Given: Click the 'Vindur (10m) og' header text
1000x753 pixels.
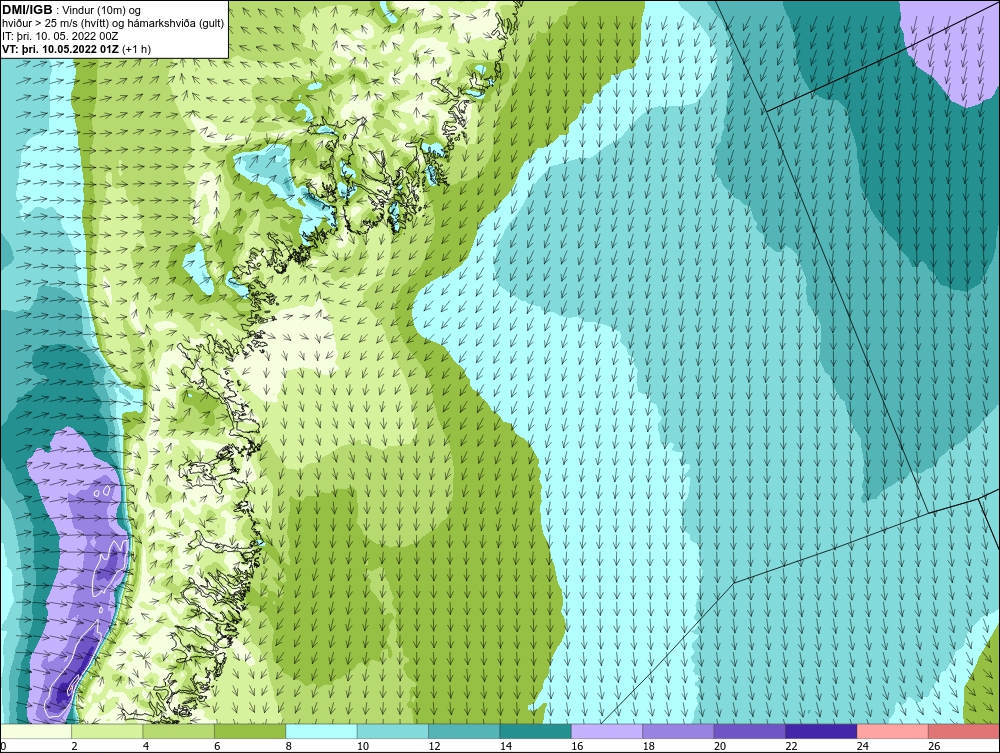Looking at the screenshot, I should tap(101, 10).
